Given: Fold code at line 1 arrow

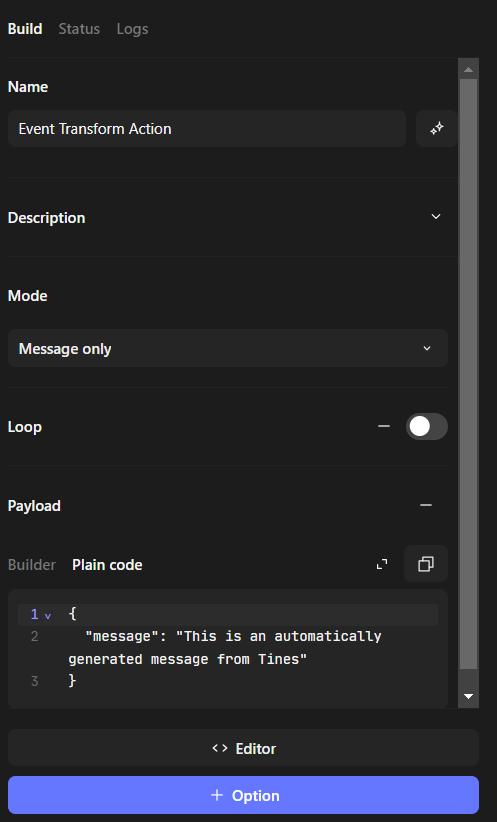Looking at the screenshot, I should click(x=48, y=615).
